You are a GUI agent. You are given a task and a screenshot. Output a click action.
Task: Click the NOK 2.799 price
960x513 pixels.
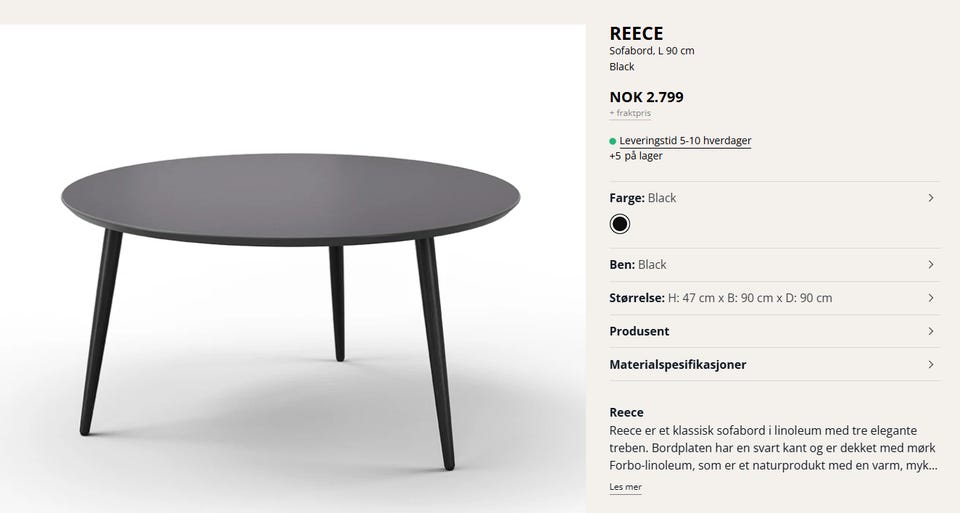[x=647, y=97]
